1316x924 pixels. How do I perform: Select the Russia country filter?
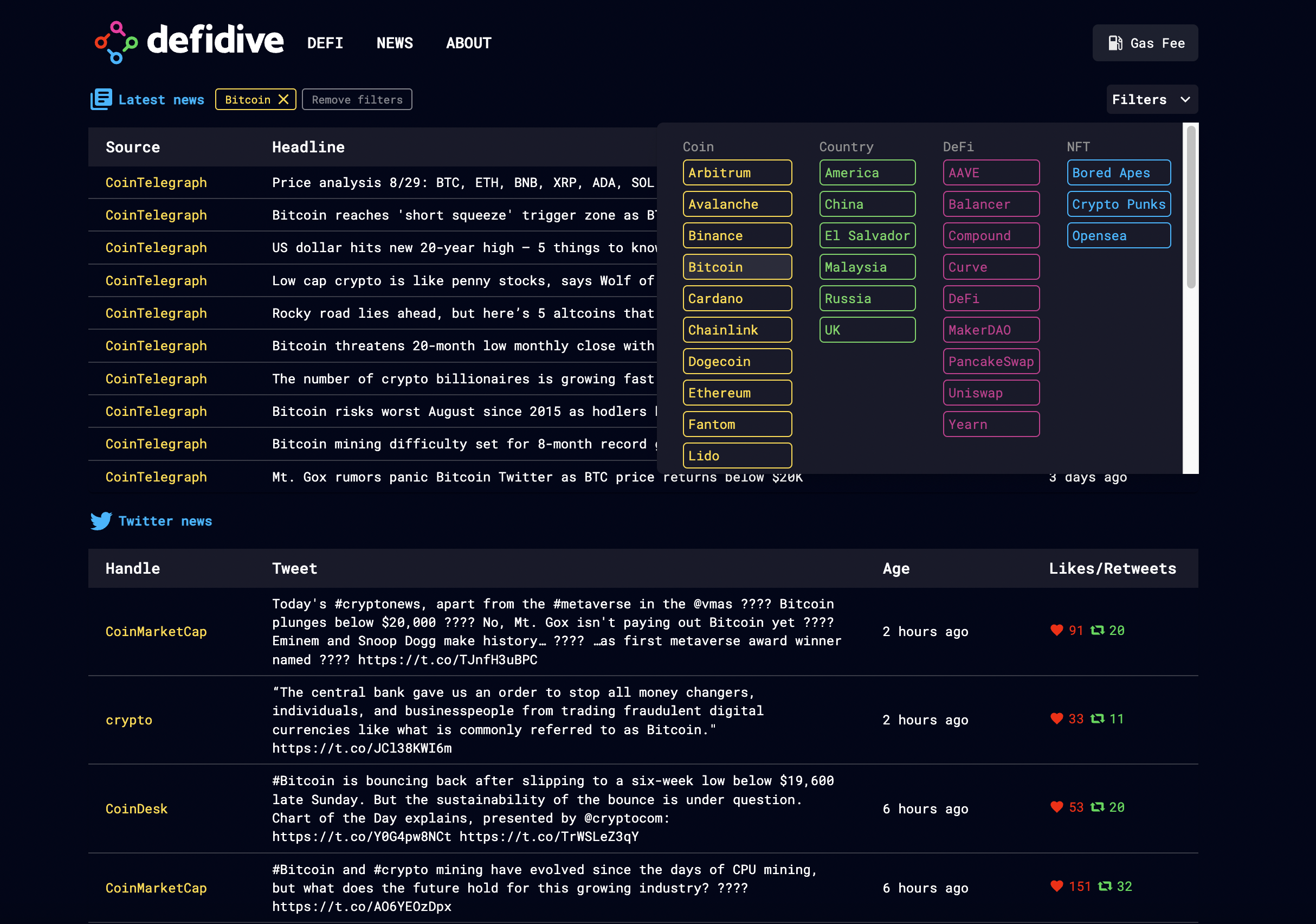[x=867, y=298]
